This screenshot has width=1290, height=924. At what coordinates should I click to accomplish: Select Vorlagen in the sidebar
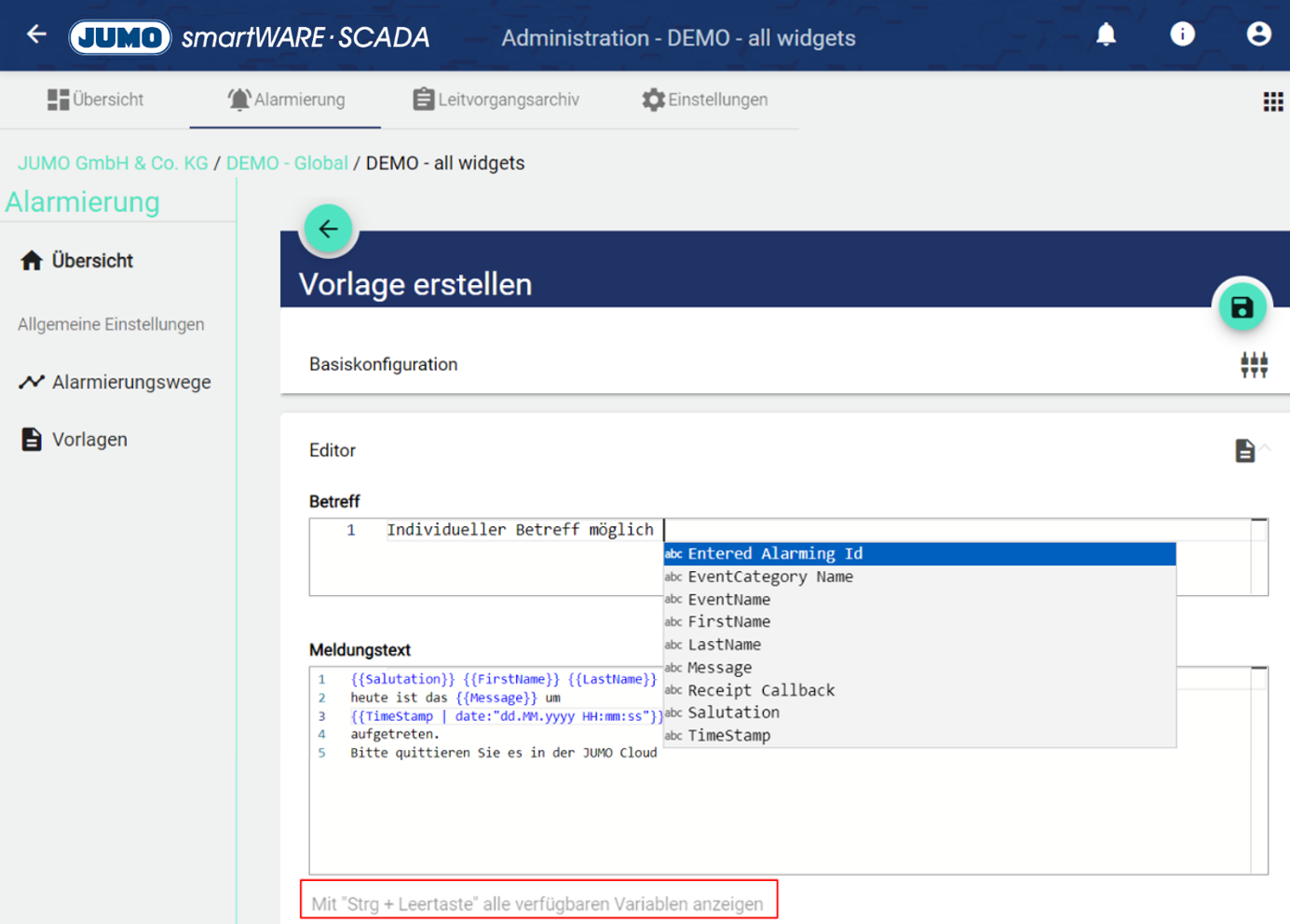89,440
